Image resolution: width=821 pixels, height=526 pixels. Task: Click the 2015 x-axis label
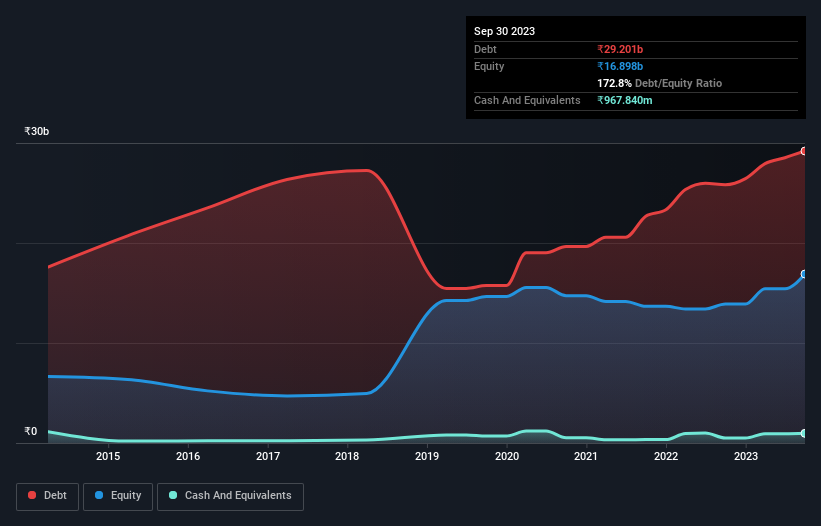pyautogui.click(x=108, y=456)
